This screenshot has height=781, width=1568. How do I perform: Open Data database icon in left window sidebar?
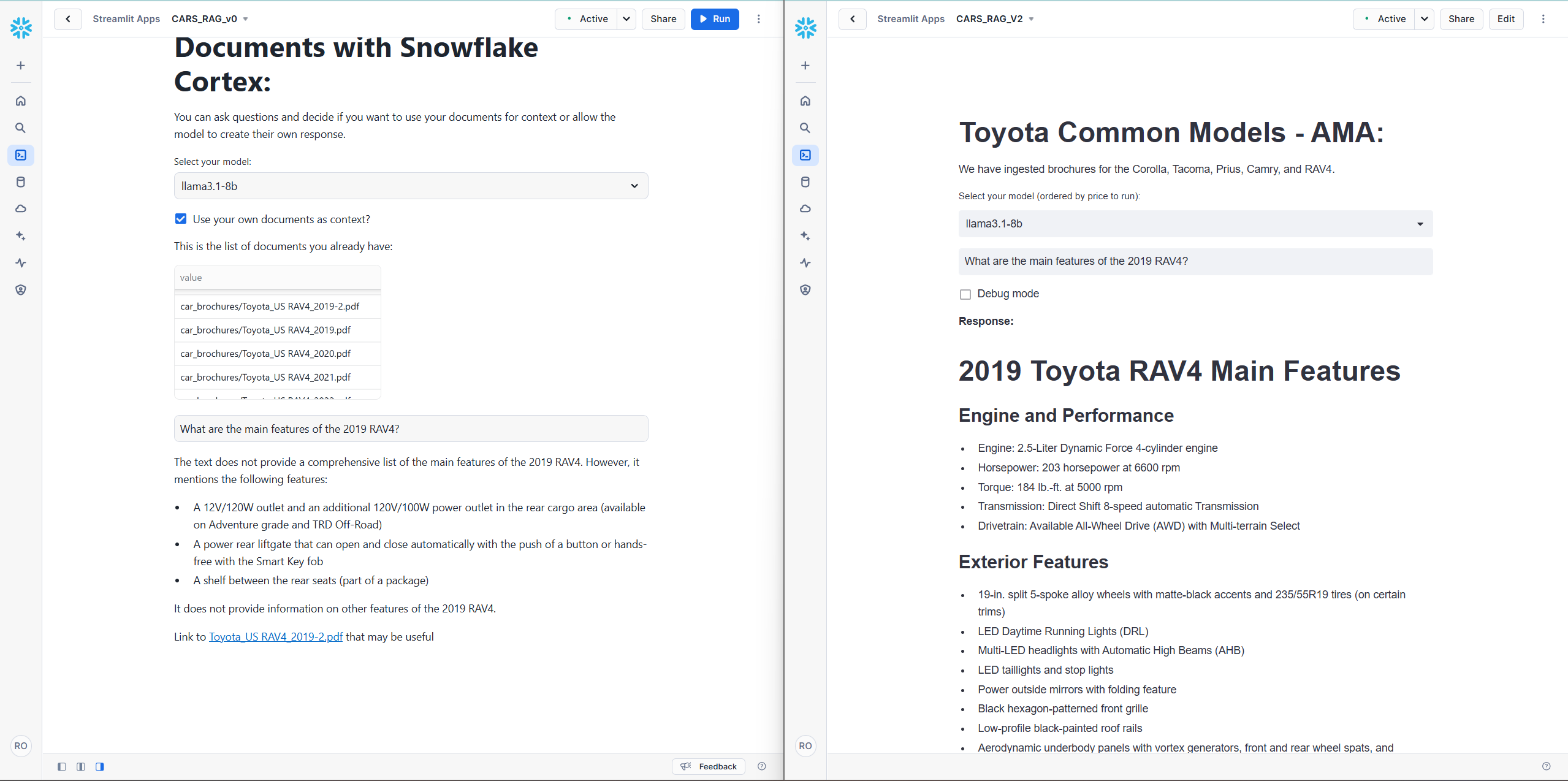click(x=21, y=182)
